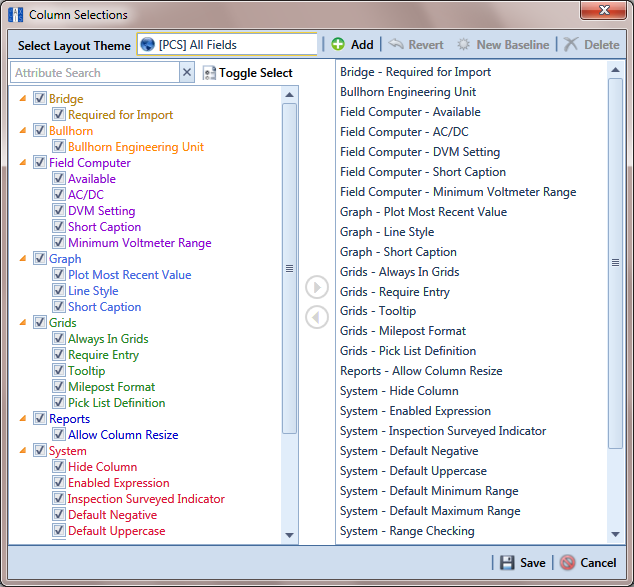Click in the Attribute Search field
The width and height of the screenshot is (634, 587).
click(x=95, y=73)
